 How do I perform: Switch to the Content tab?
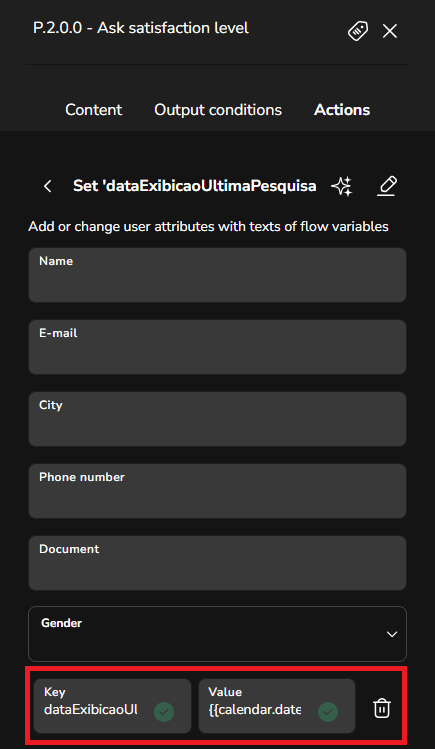point(94,110)
